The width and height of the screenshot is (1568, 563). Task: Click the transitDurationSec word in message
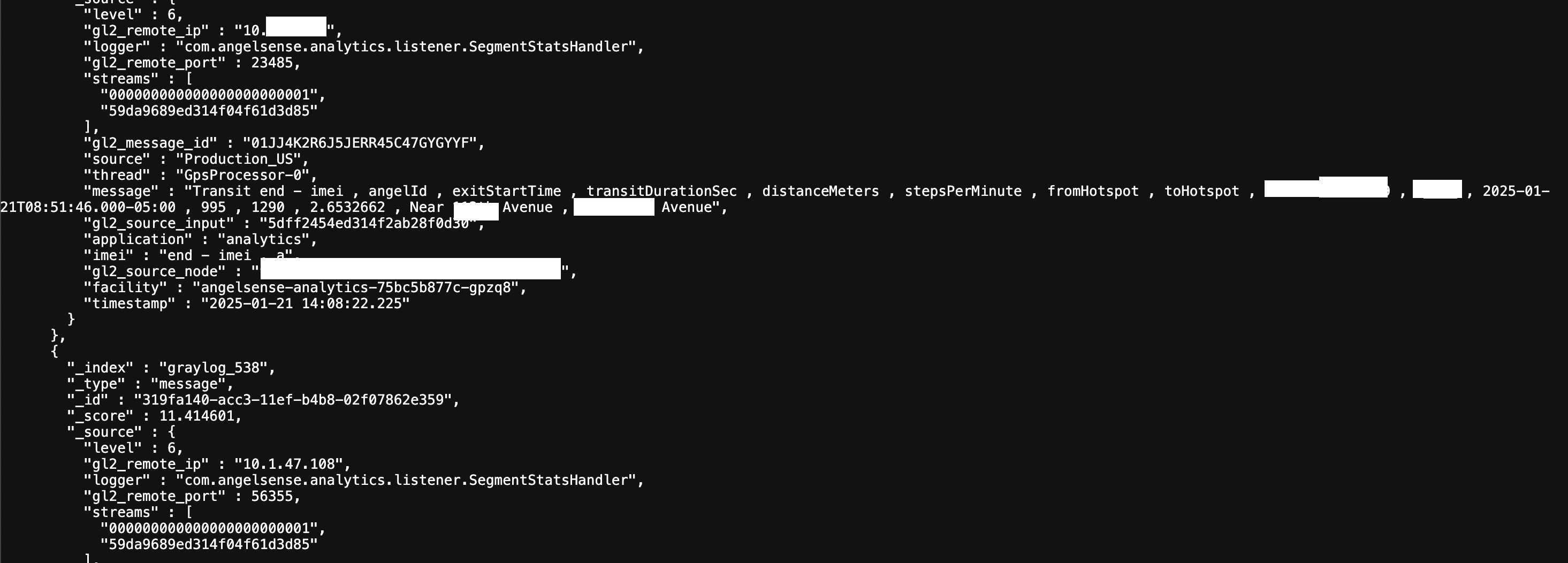click(x=661, y=191)
